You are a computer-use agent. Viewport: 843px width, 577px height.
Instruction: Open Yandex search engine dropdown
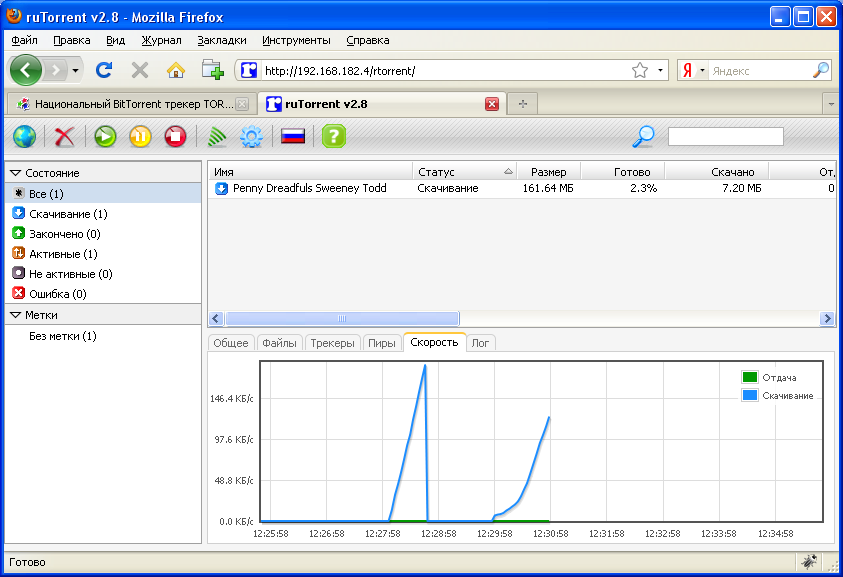click(693, 70)
